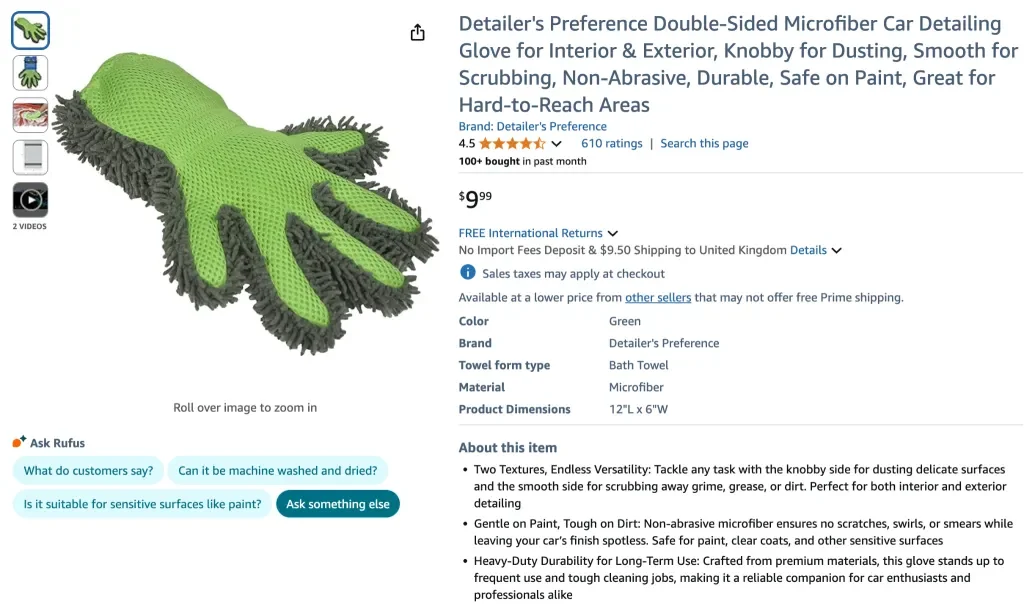The height and width of the screenshot is (608, 1024).
Task: Visit Brand: Detailer's Preference link
Action: click(x=532, y=126)
